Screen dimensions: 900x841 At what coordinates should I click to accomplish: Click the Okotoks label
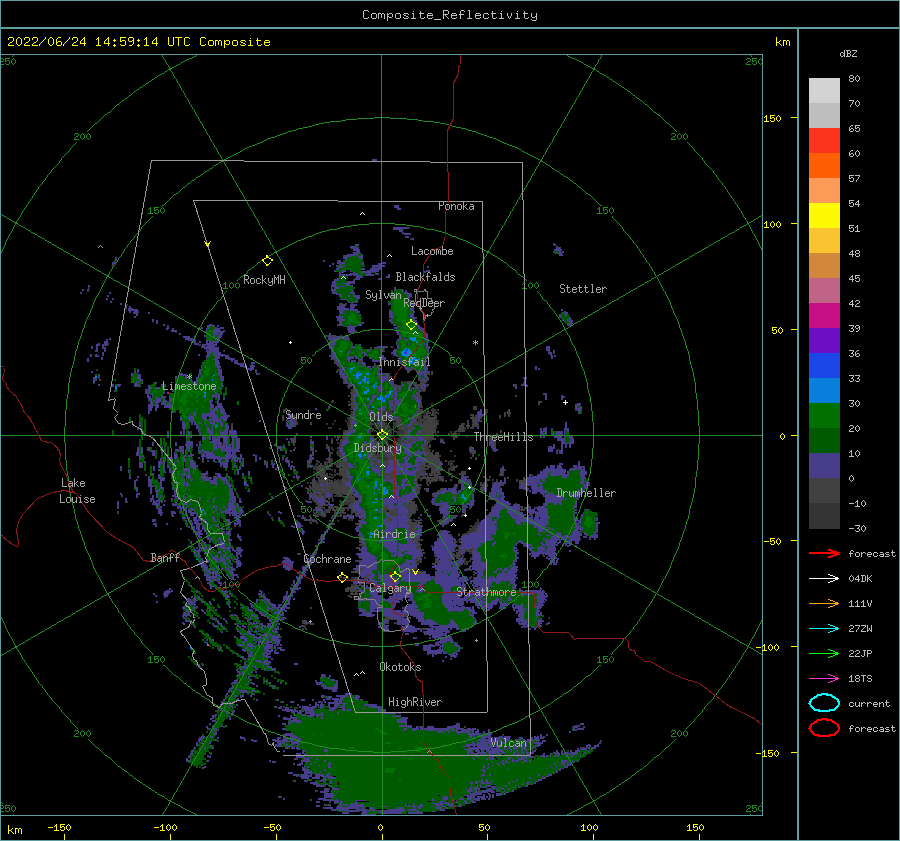pos(400,666)
